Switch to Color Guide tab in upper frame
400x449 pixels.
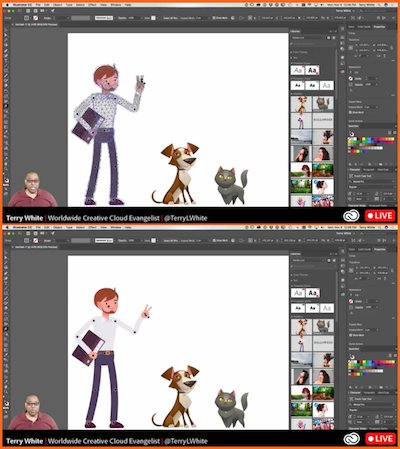(x=364, y=27)
